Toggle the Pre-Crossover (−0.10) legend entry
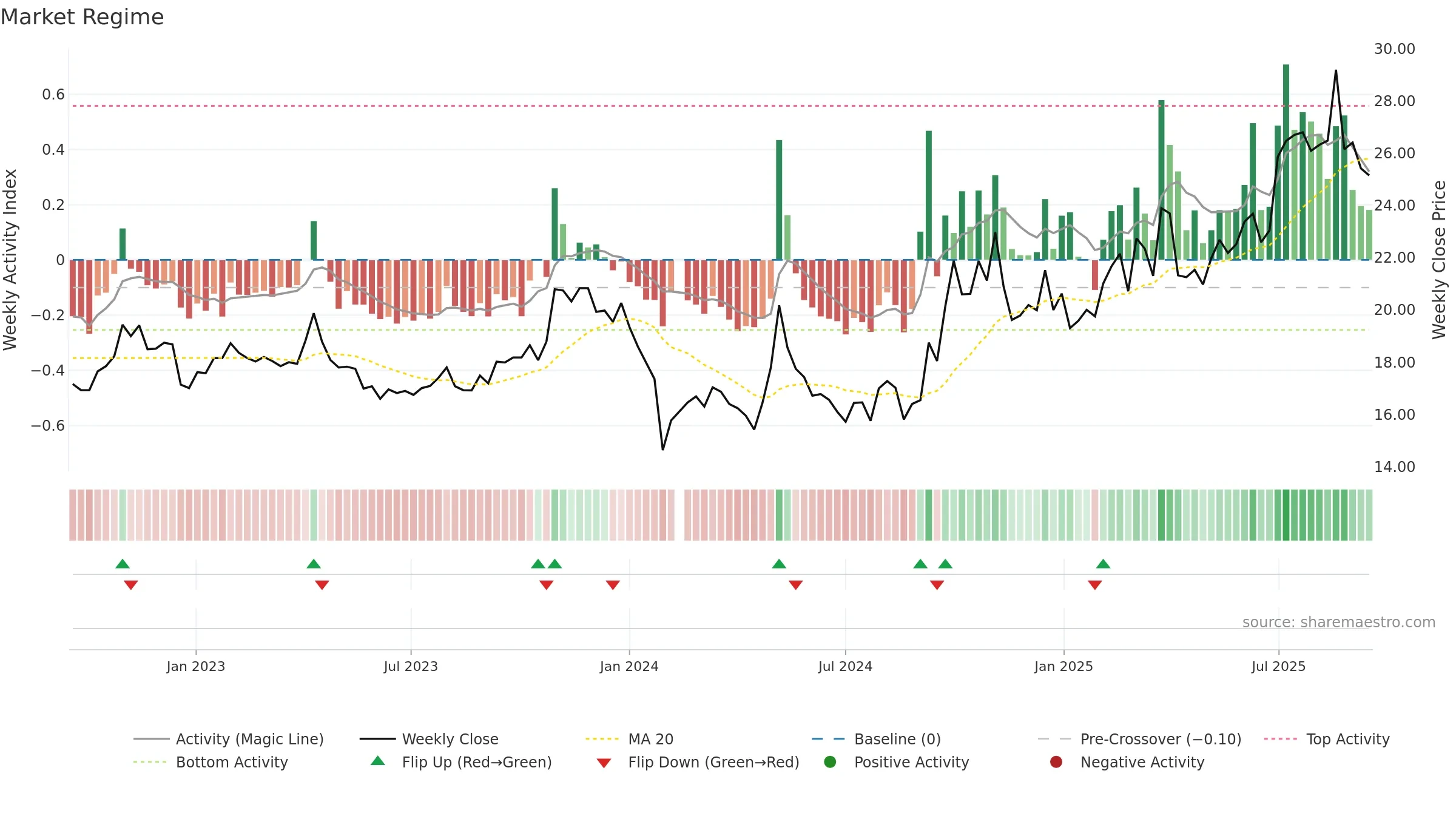This screenshot has height=819, width=1456. click(1140, 739)
